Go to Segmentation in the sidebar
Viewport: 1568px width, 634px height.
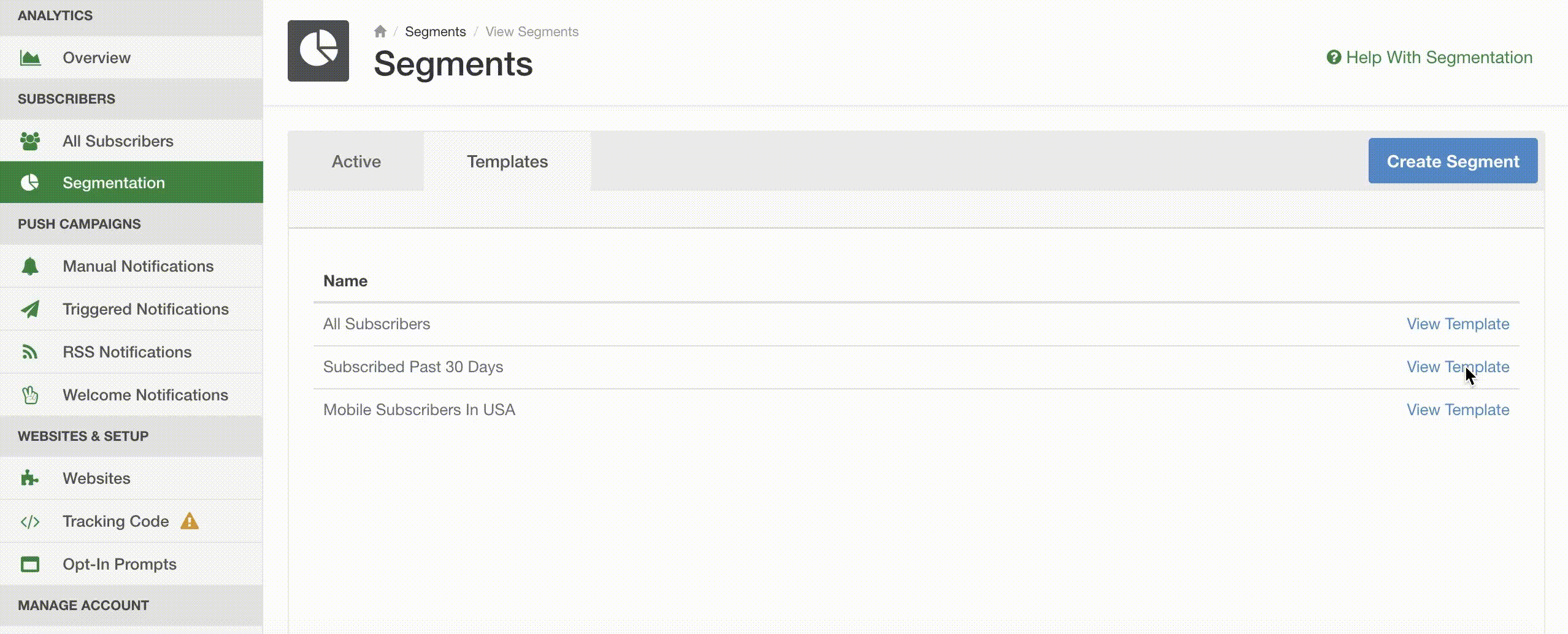(113, 183)
